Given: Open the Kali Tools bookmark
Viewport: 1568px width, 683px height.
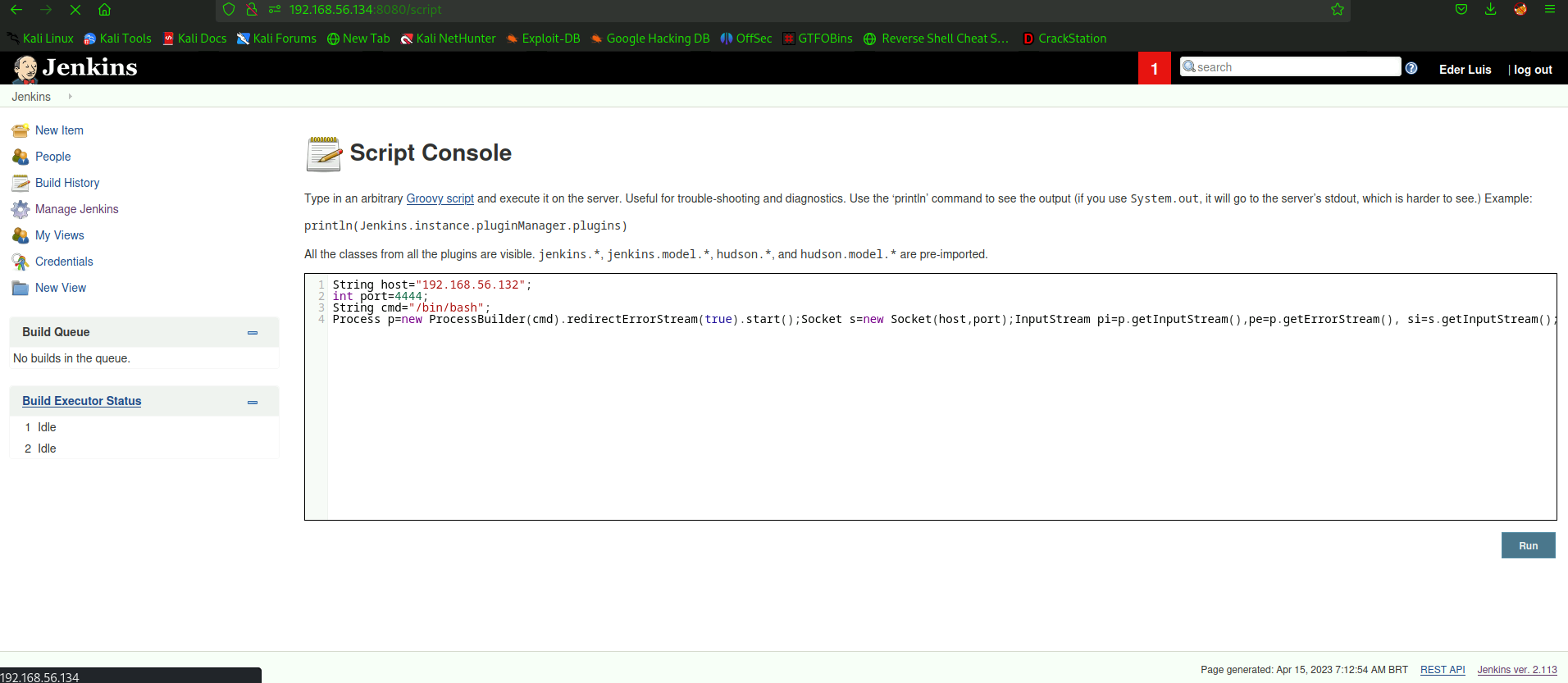Looking at the screenshot, I should coord(117,39).
